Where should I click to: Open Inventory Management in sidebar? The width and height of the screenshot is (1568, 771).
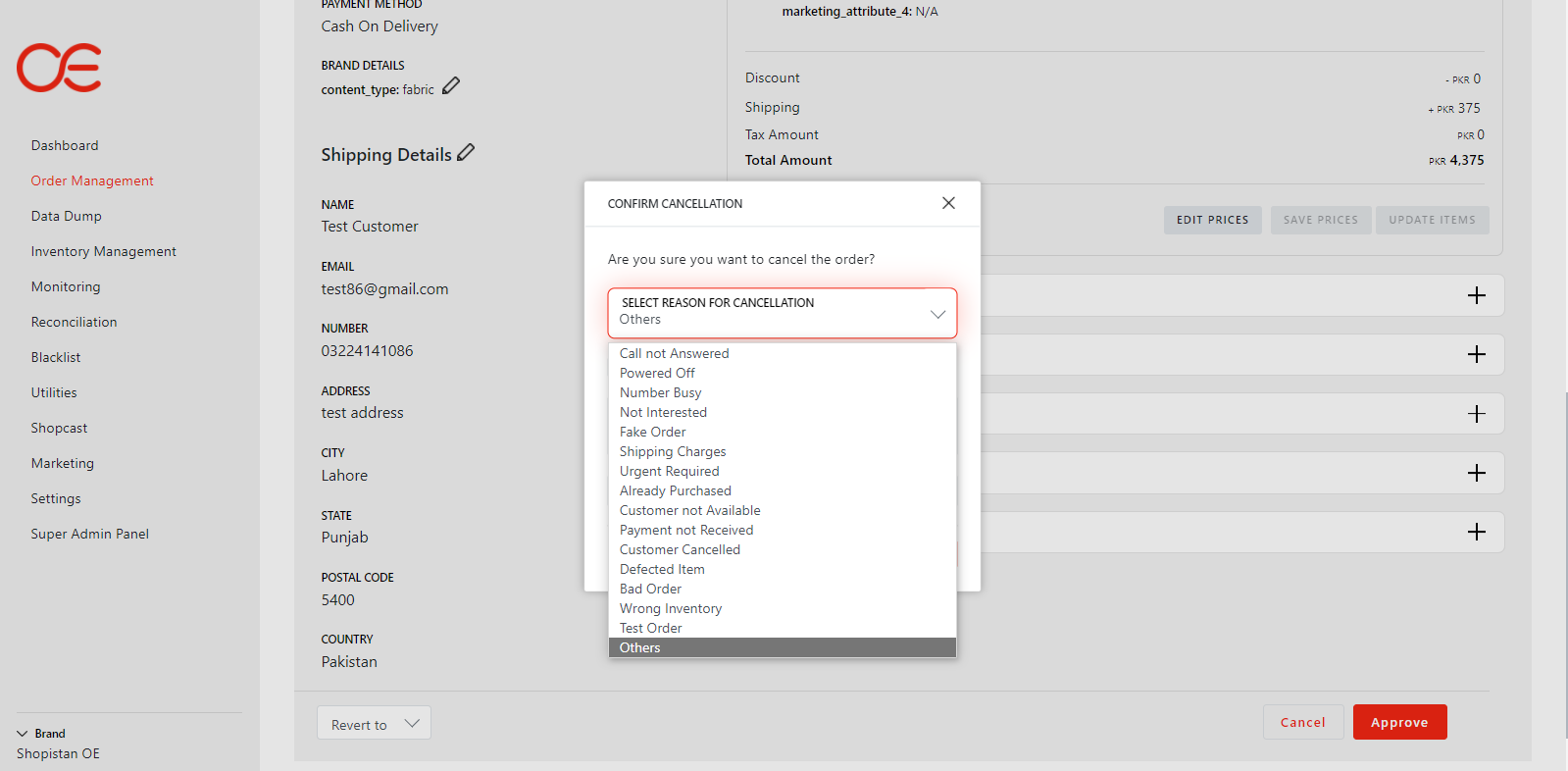click(x=104, y=251)
